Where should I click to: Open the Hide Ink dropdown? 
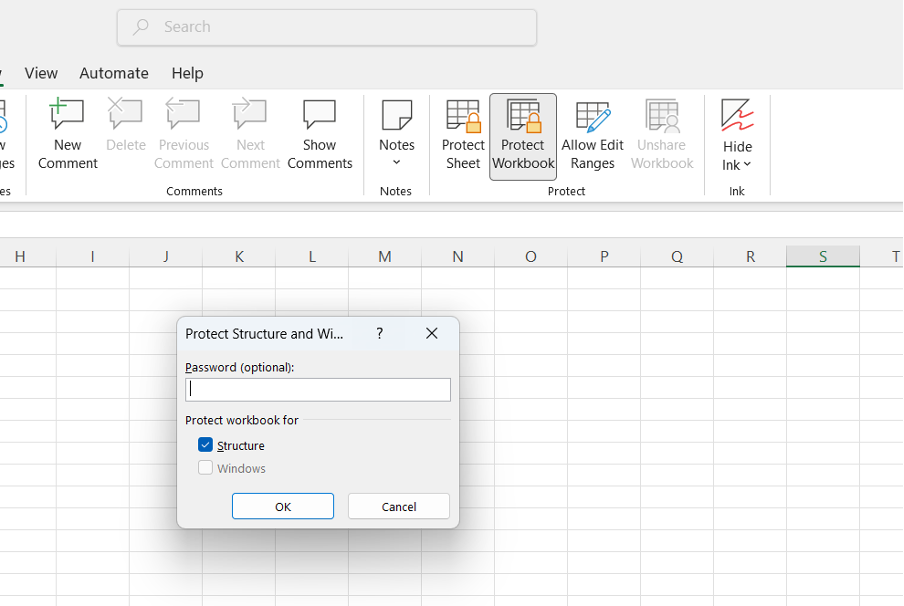737,164
